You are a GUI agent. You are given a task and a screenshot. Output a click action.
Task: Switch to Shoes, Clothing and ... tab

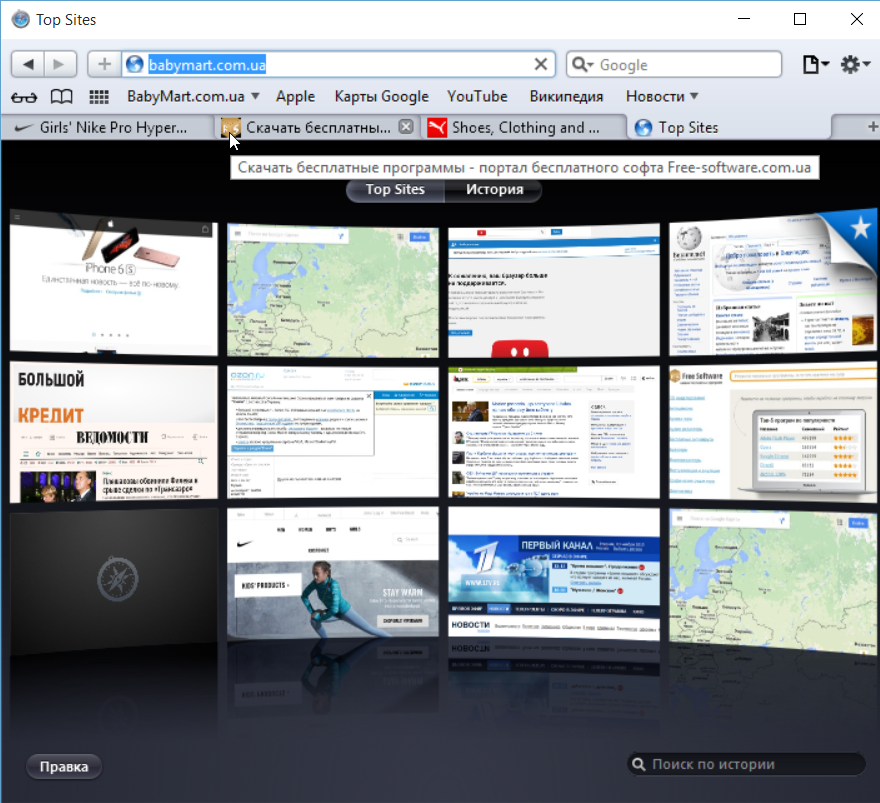523,127
